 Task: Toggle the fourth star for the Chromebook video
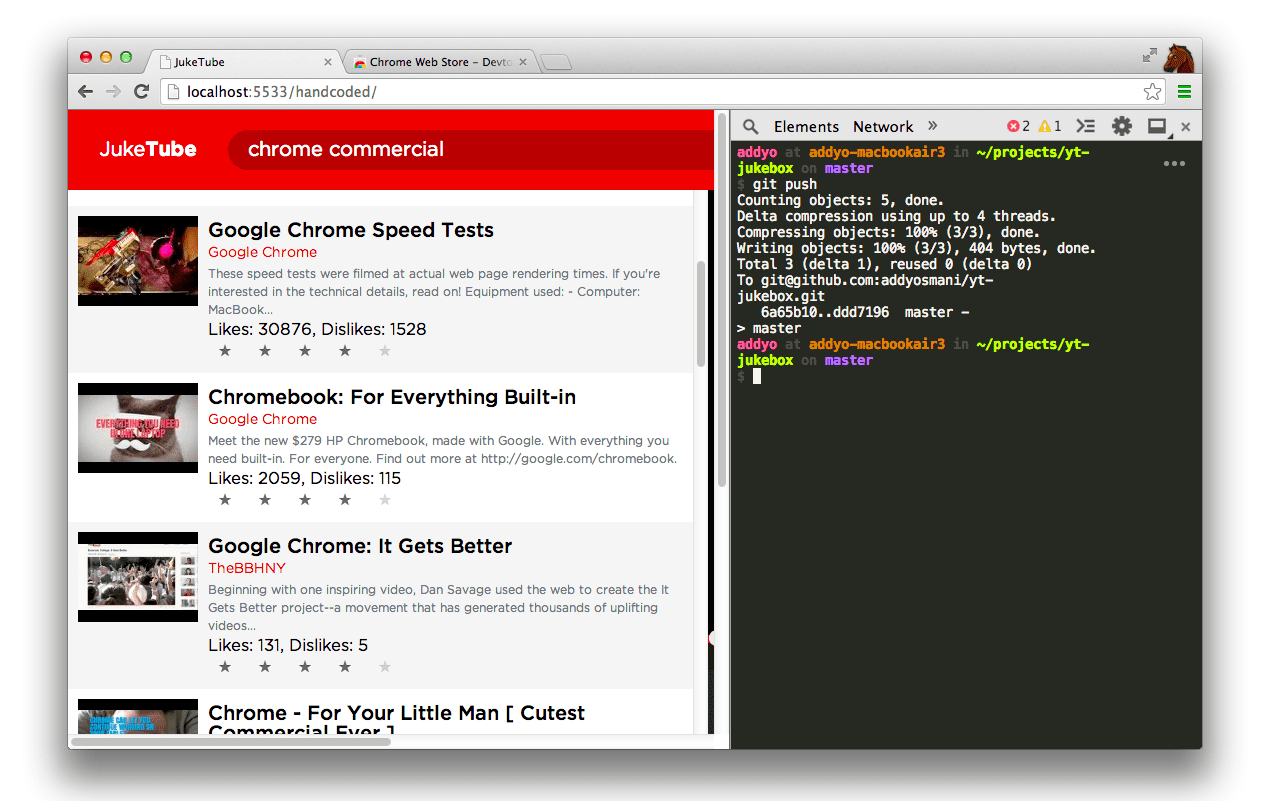344,498
